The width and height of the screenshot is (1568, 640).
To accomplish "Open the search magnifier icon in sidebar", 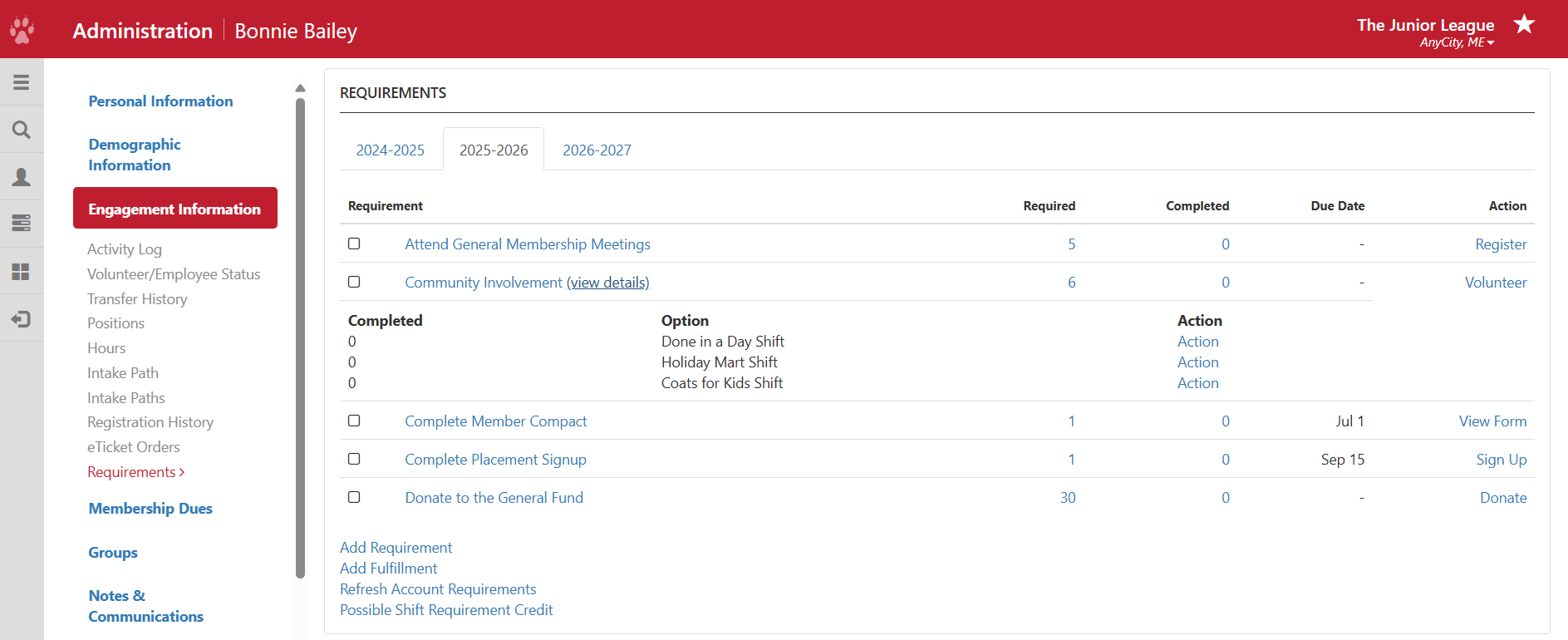I will [22, 130].
